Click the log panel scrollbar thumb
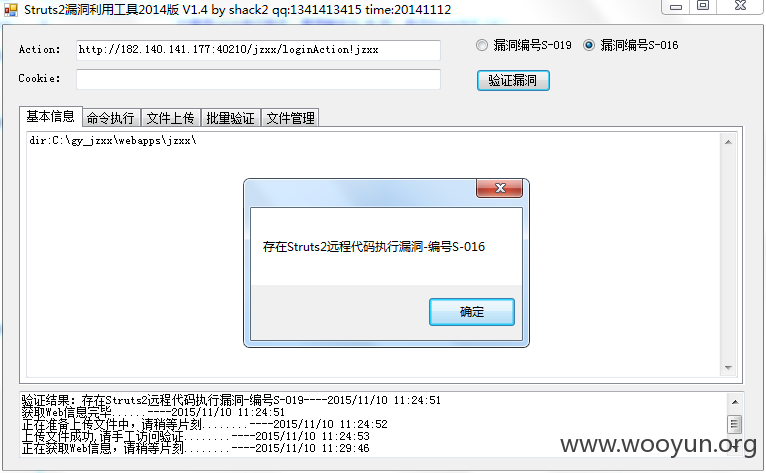Screen dimensions: 766x473 tap(734, 424)
